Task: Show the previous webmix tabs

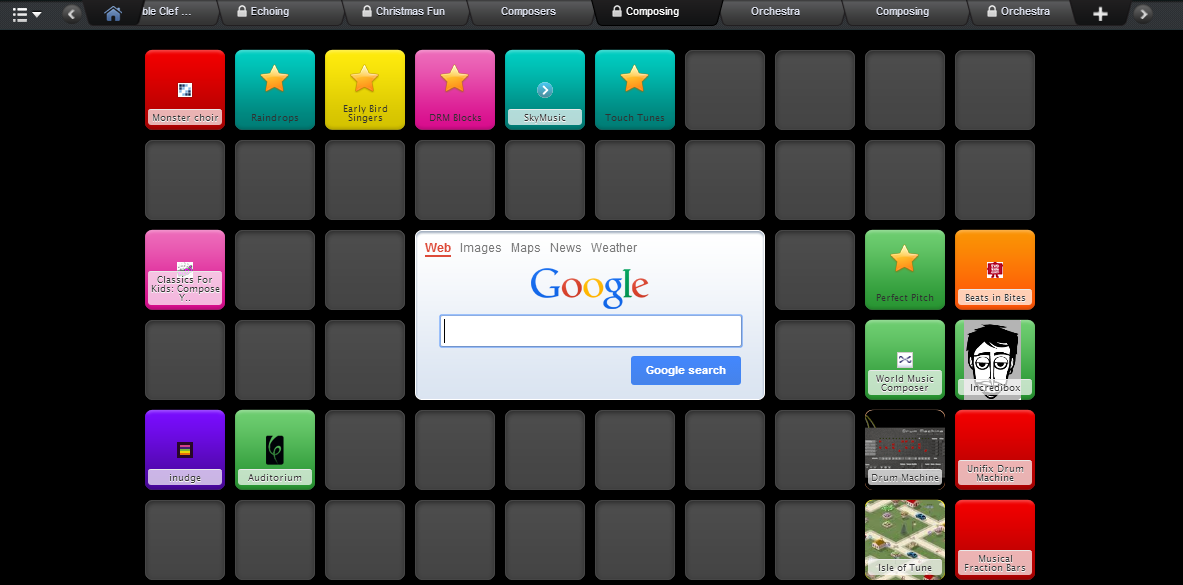Action: 72,13
